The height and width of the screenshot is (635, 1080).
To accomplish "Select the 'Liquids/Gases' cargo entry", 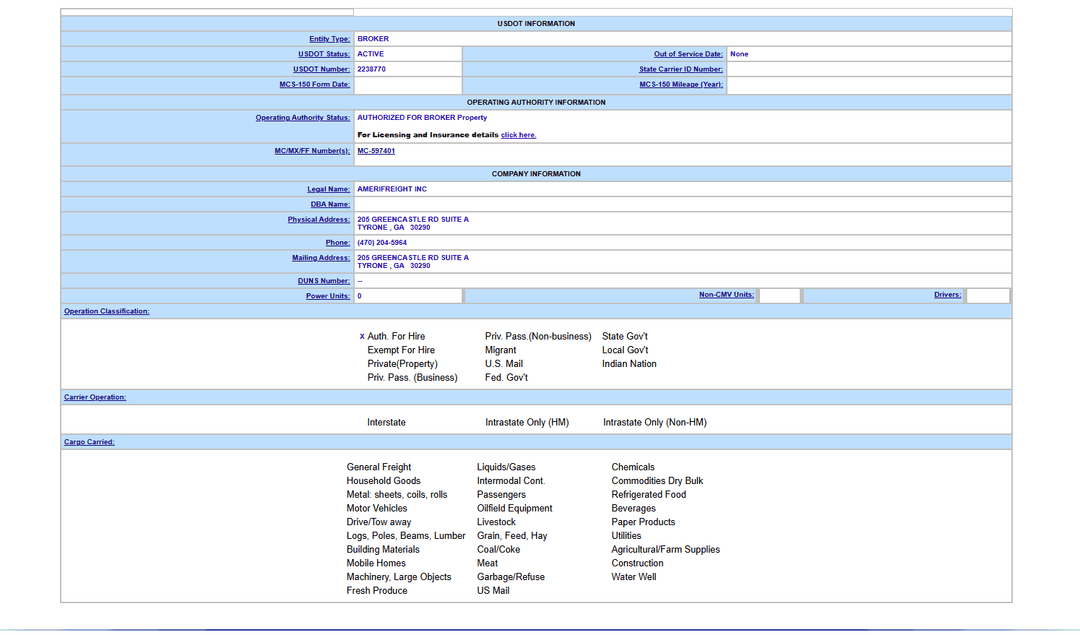I will (506, 468).
